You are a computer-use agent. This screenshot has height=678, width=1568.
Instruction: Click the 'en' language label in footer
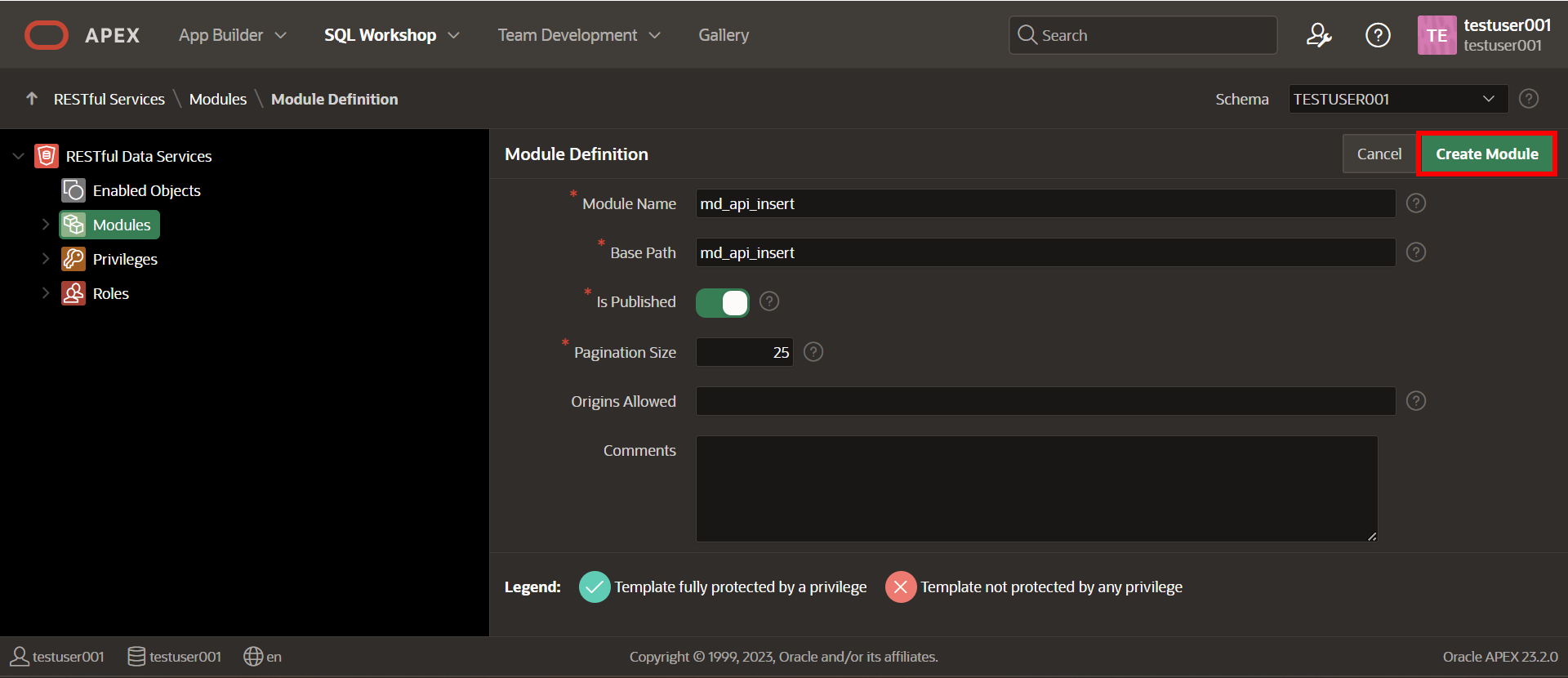coord(274,657)
